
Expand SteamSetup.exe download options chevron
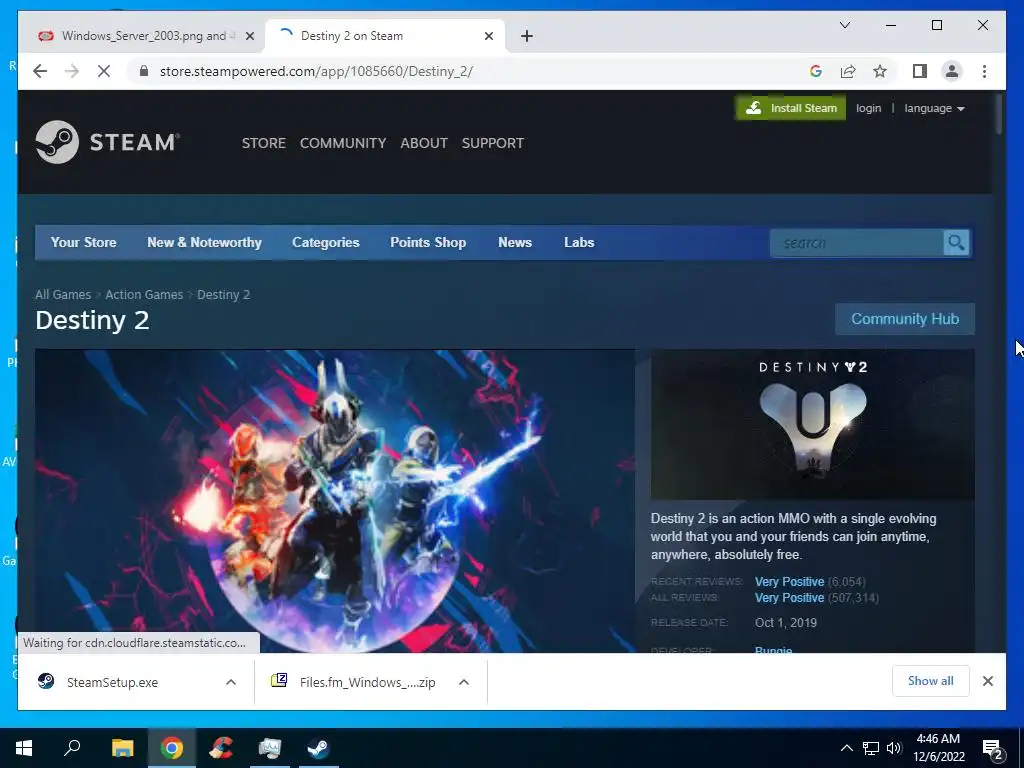(x=231, y=682)
